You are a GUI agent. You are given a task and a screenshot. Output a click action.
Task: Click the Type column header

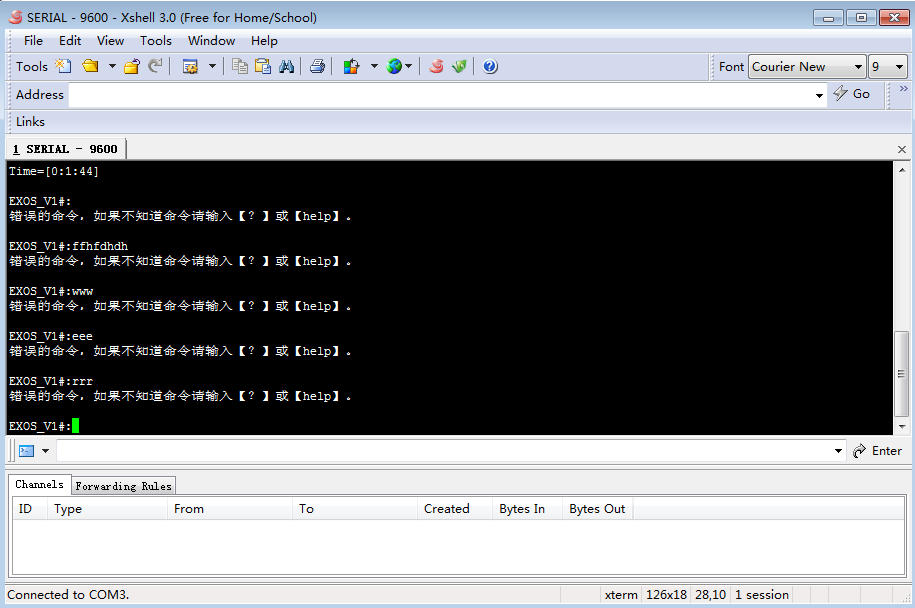(x=108, y=509)
